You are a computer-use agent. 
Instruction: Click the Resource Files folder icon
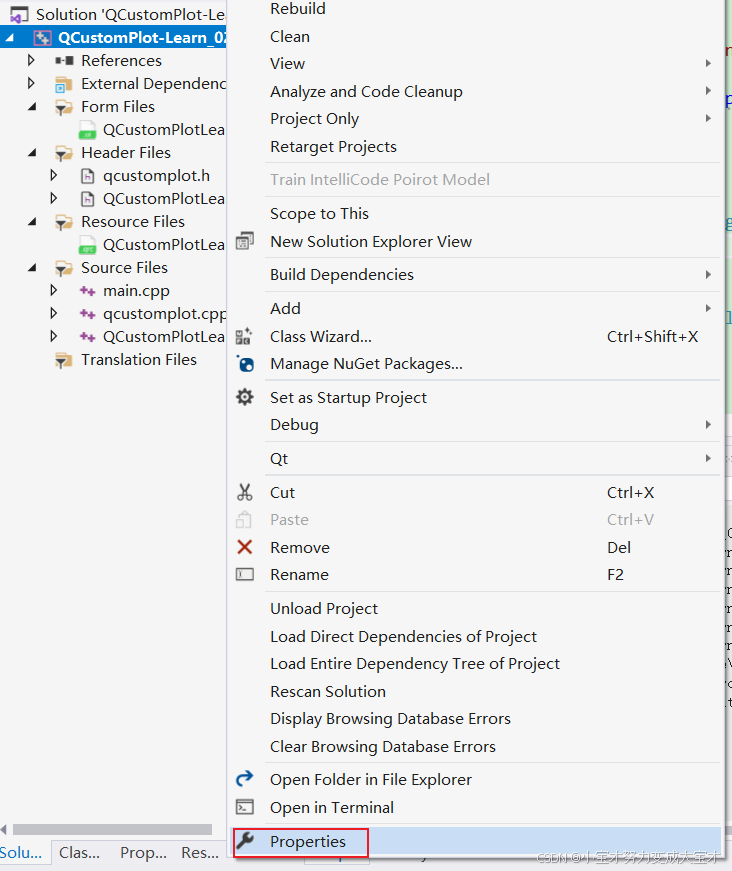pyautogui.click(x=64, y=222)
